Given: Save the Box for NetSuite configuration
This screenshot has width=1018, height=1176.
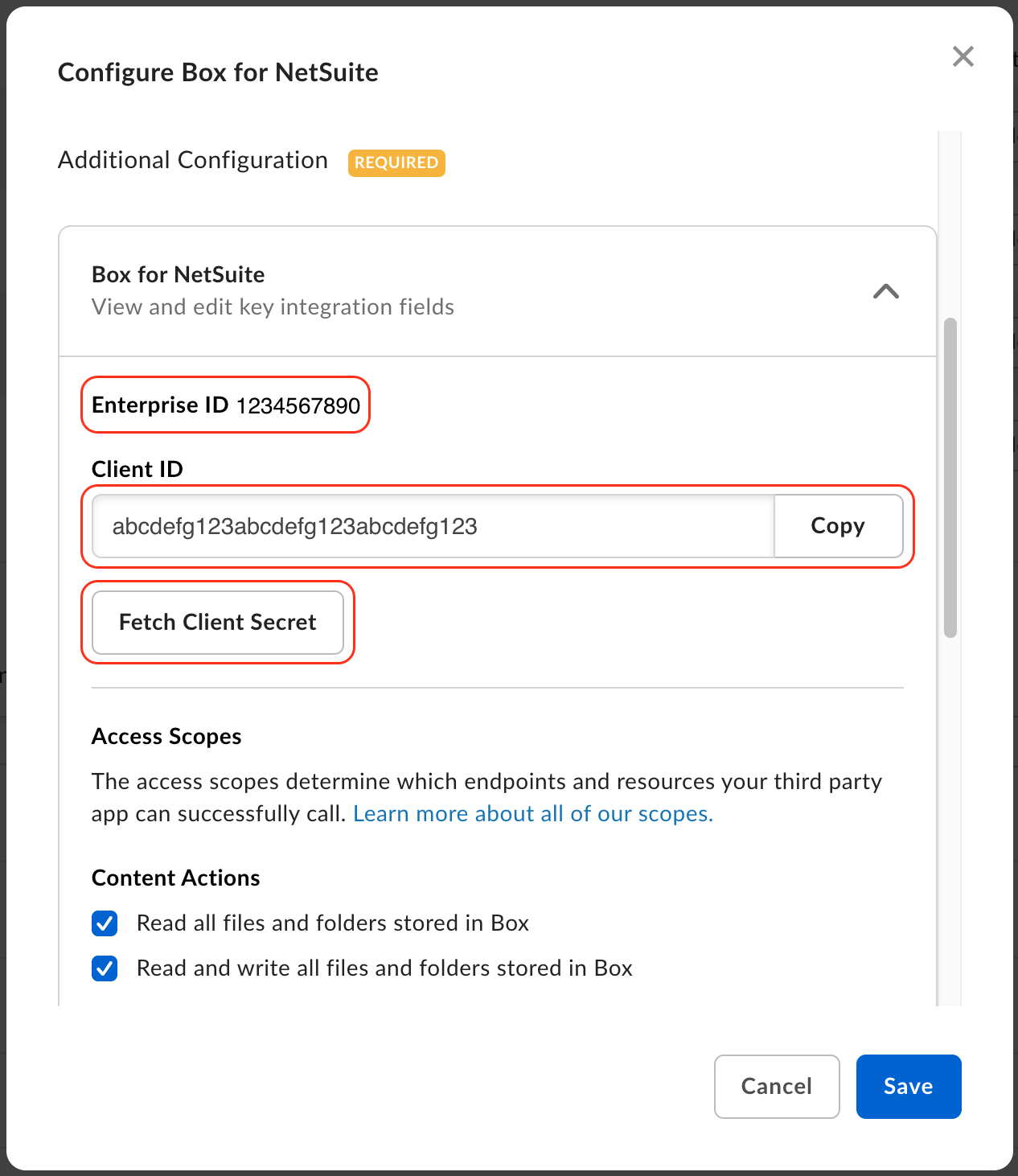Looking at the screenshot, I should (x=908, y=1087).
